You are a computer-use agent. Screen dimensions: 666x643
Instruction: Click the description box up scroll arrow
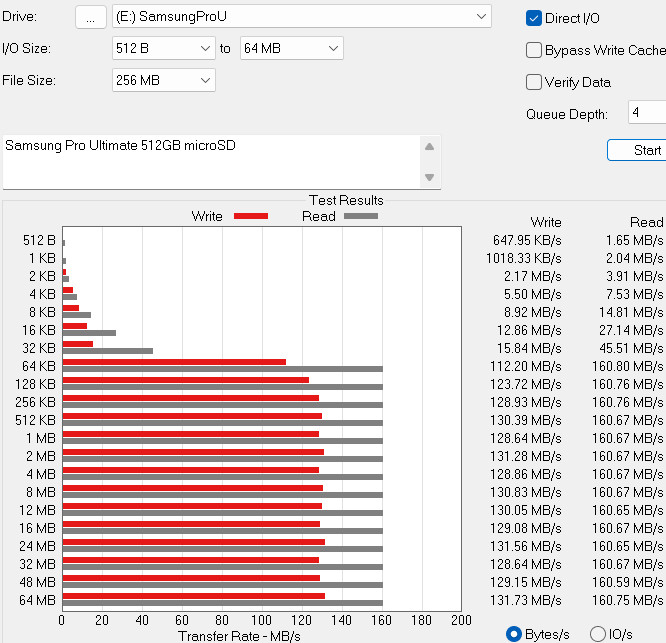pos(429,147)
